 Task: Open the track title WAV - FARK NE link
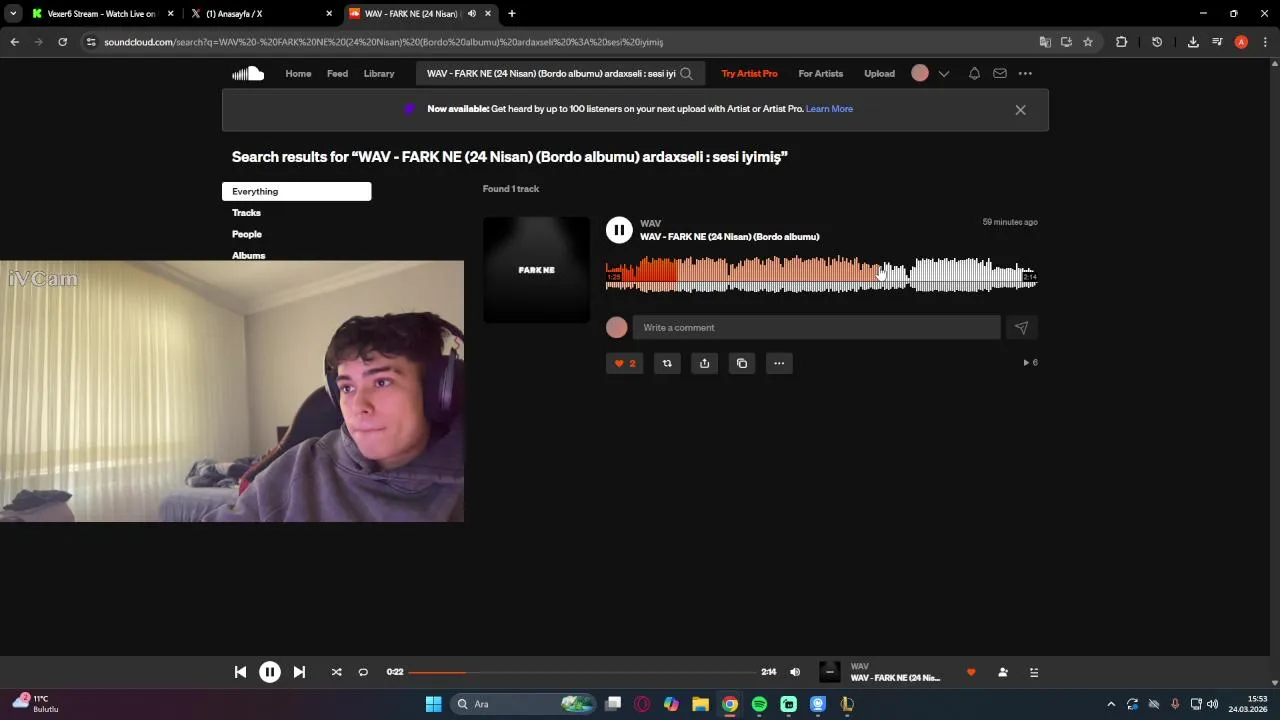(729, 237)
